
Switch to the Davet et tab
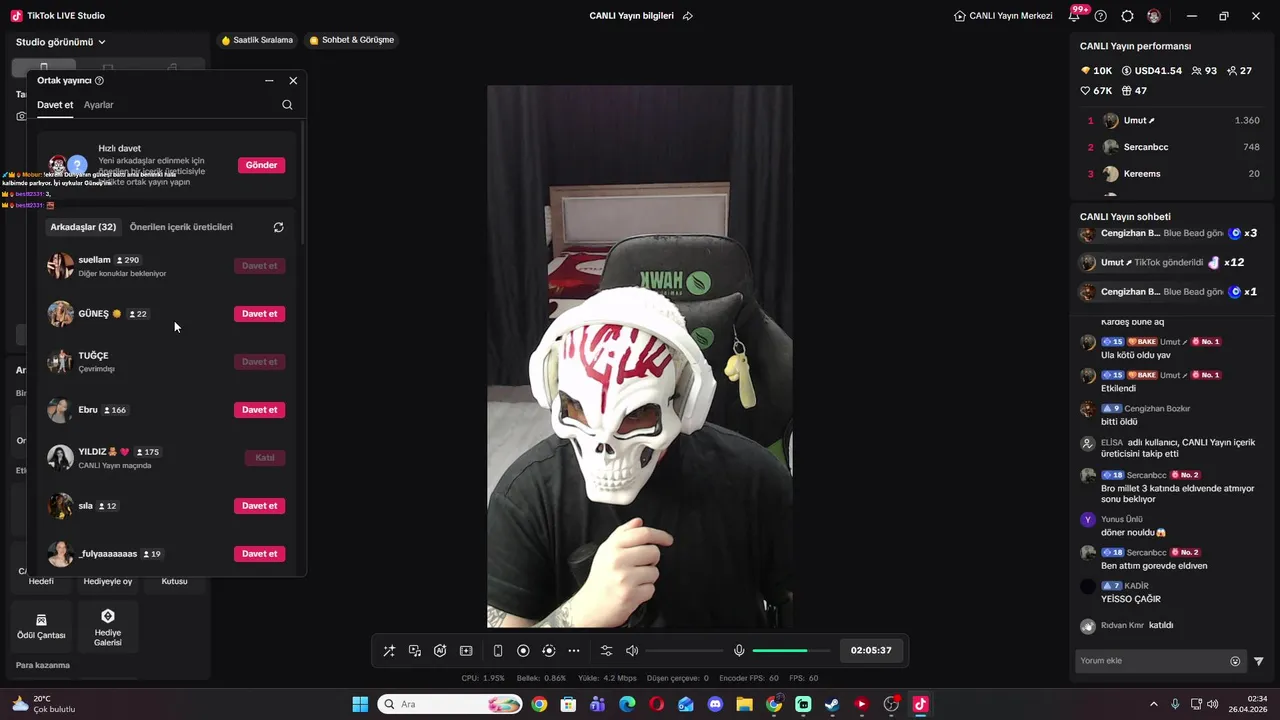click(x=55, y=105)
